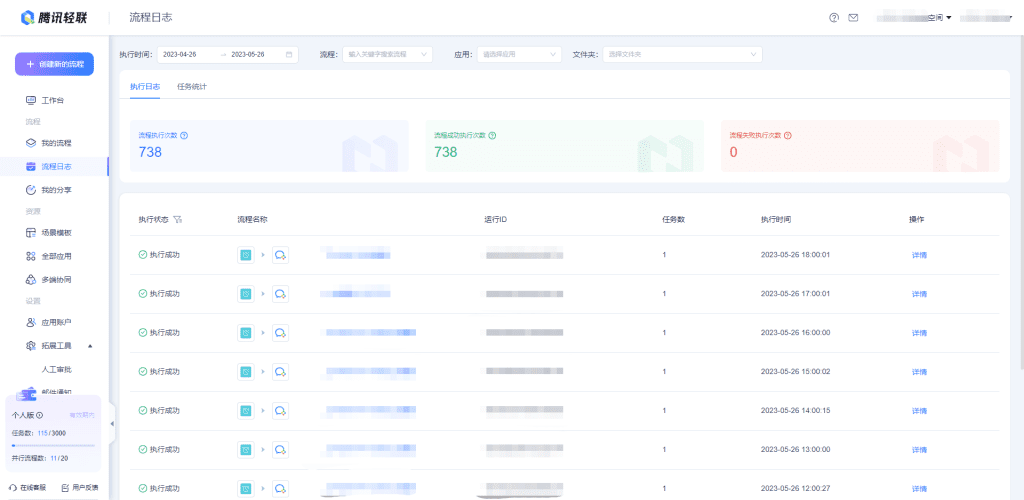This screenshot has height=500, width=1024.
Task: Open the 流程 keyword search dropdown
Action: click(388, 54)
